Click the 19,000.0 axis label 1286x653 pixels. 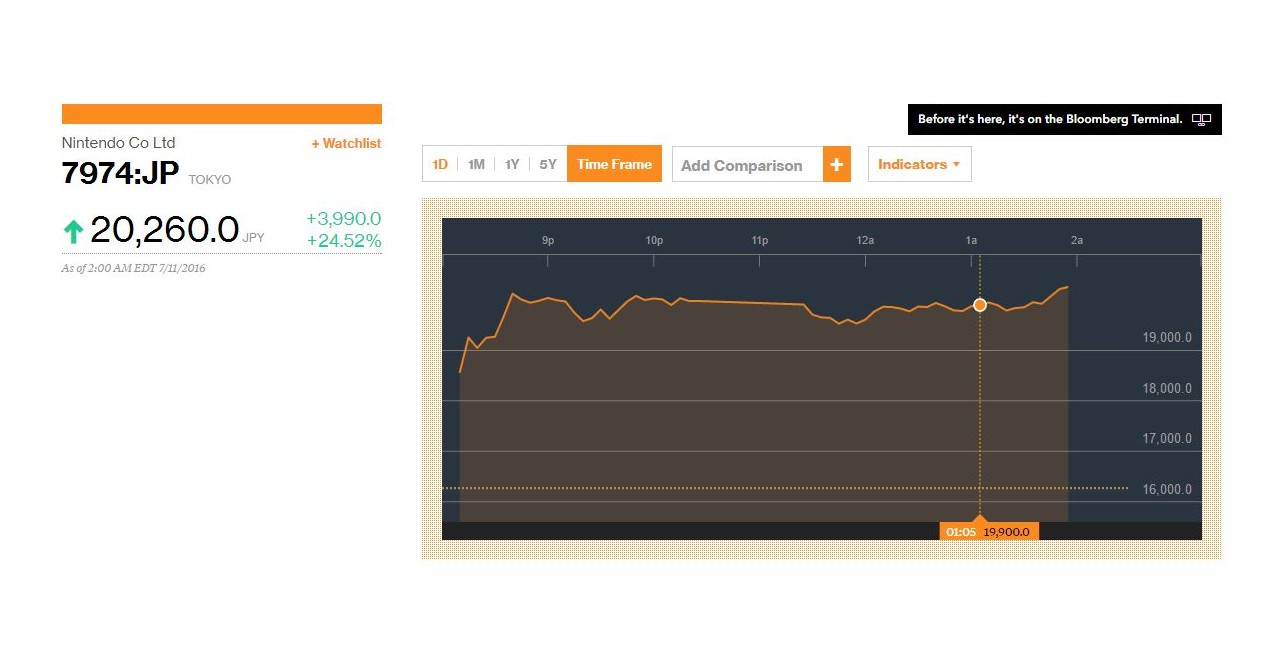coord(1167,338)
